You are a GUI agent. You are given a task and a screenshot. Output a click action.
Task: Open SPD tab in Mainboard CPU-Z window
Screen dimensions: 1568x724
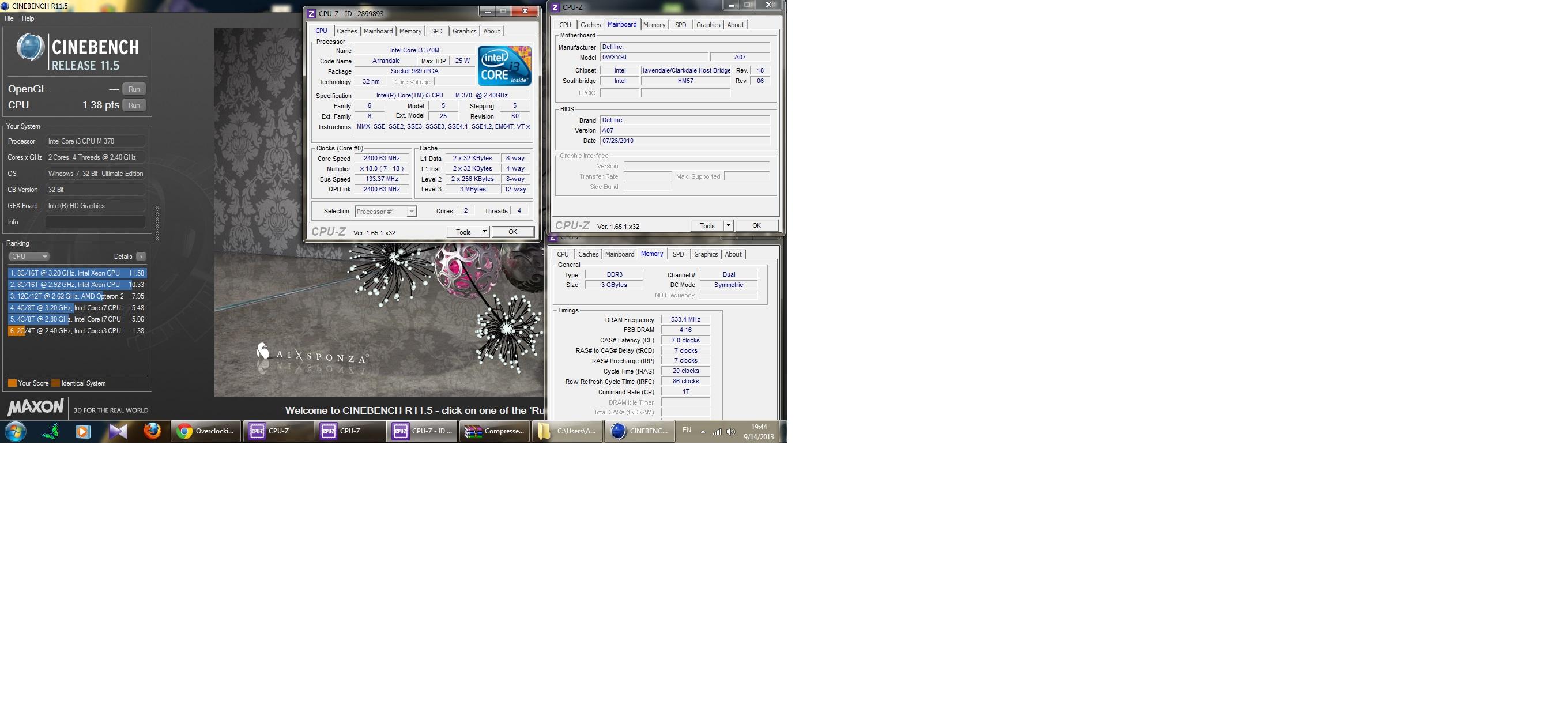tap(680, 25)
